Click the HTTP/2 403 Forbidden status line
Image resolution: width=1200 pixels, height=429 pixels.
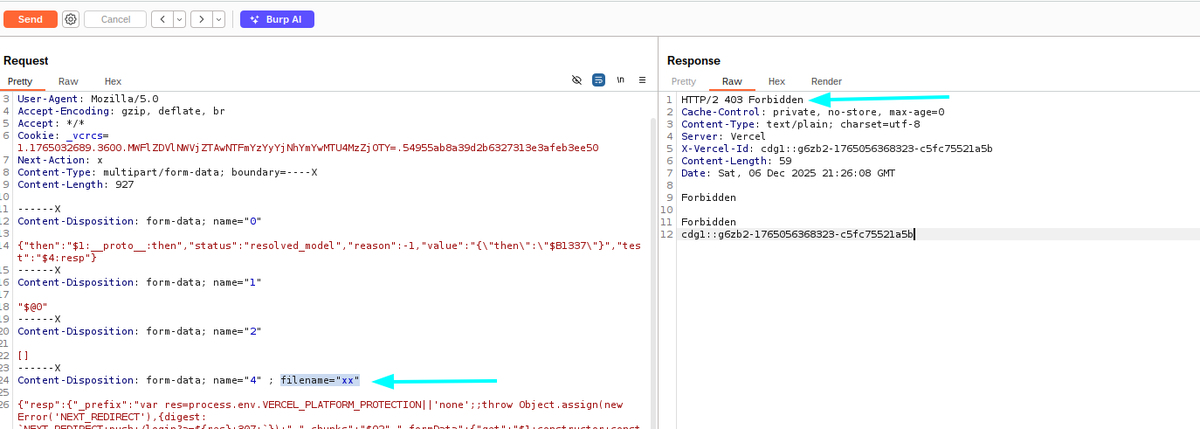pos(742,100)
